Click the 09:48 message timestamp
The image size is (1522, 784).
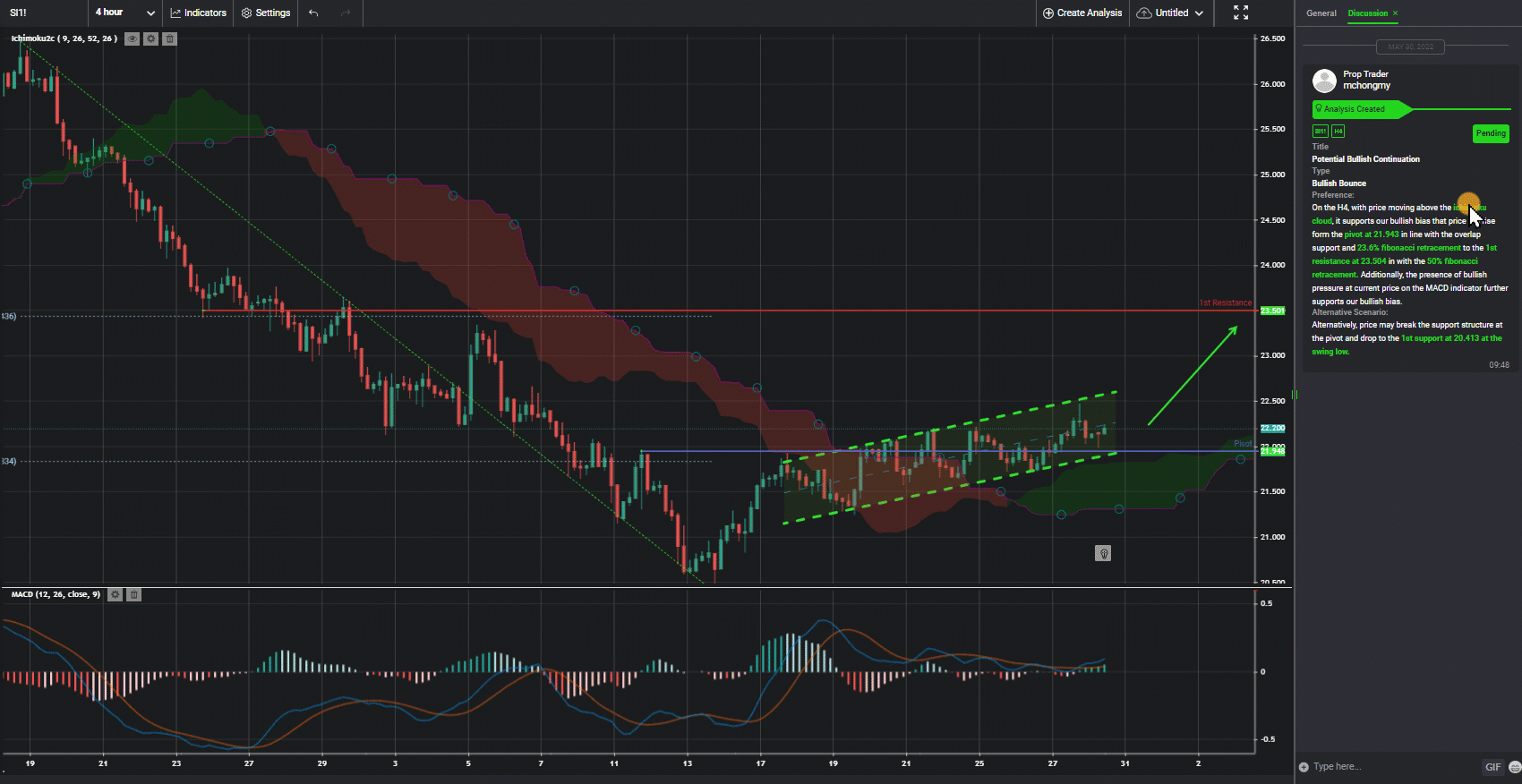click(1499, 365)
